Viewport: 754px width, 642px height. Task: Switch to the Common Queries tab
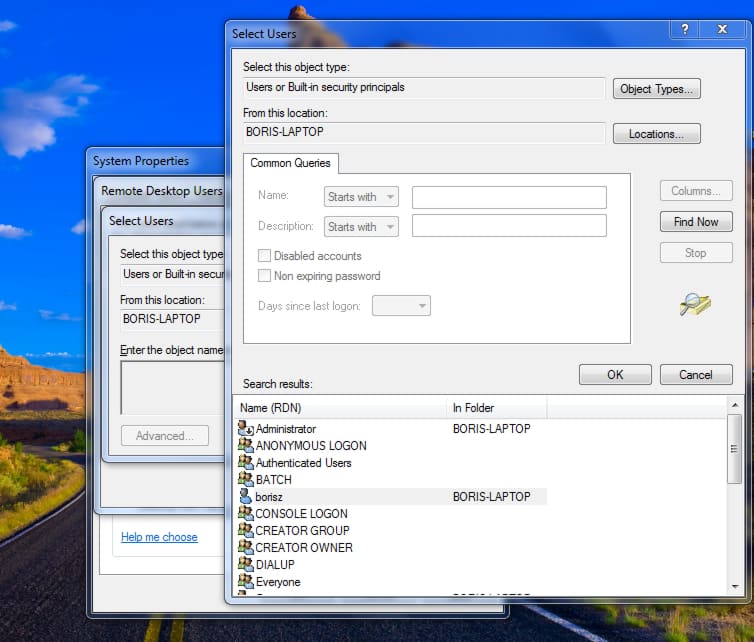click(x=291, y=163)
